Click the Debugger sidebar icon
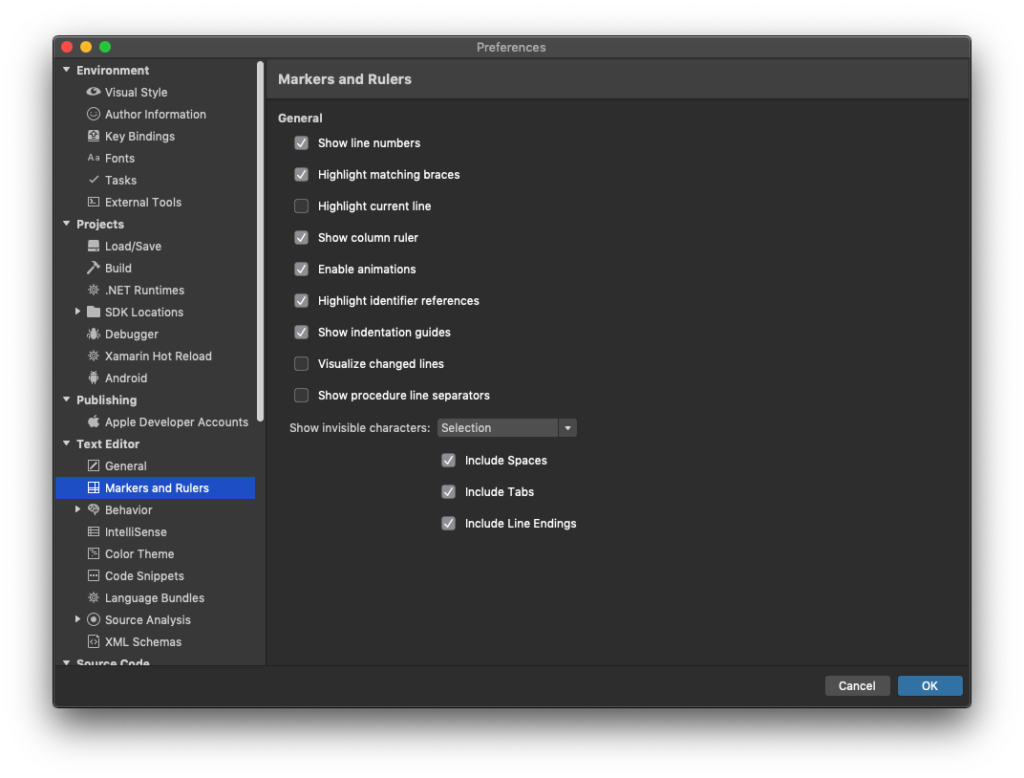 click(92, 334)
